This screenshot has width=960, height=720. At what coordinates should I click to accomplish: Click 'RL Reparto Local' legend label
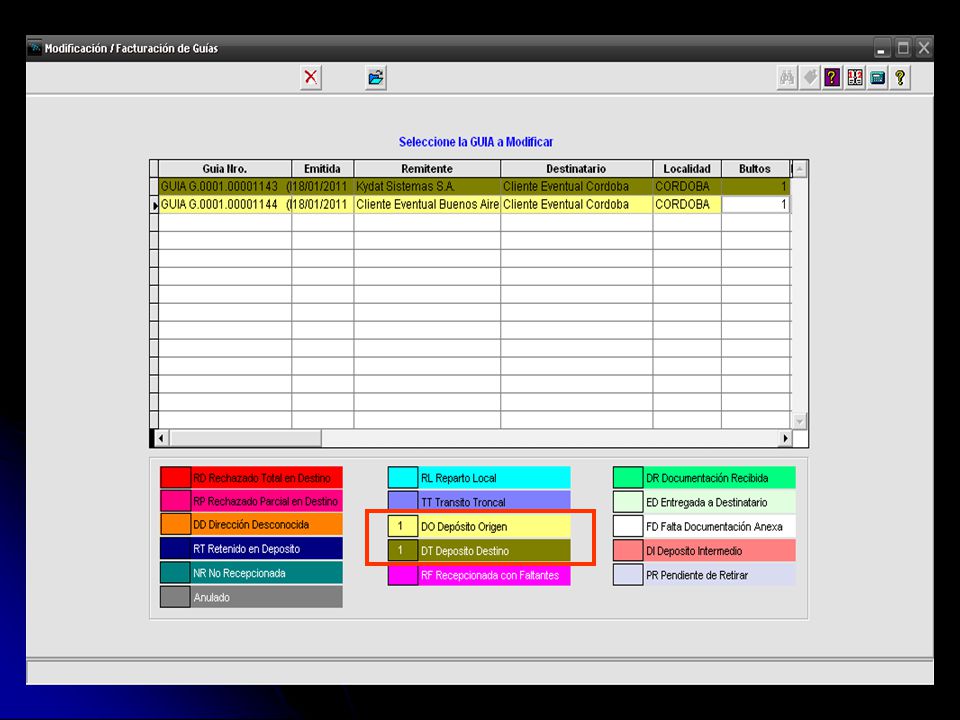point(459,478)
